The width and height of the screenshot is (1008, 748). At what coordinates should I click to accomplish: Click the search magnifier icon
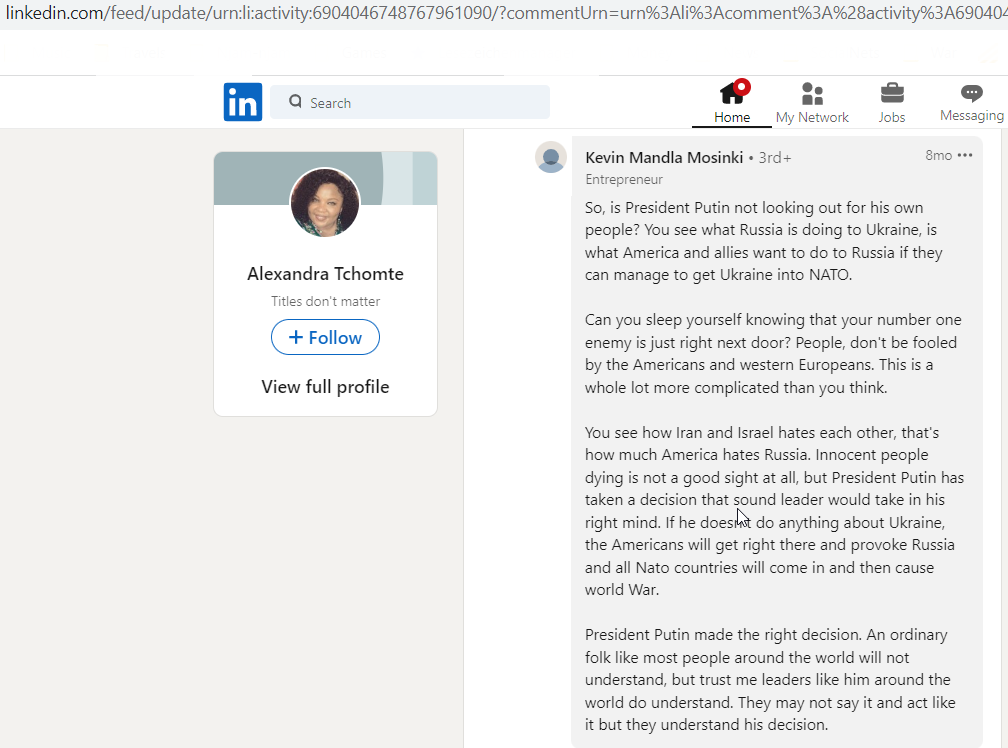click(295, 102)
